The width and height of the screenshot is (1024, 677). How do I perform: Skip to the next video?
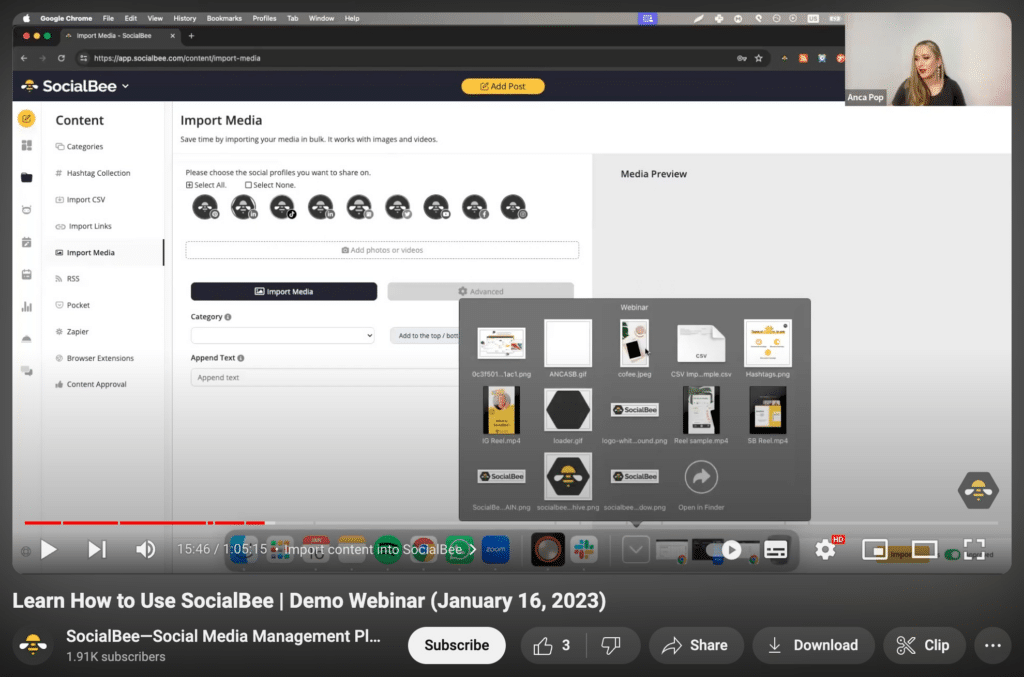click(97, 550)
